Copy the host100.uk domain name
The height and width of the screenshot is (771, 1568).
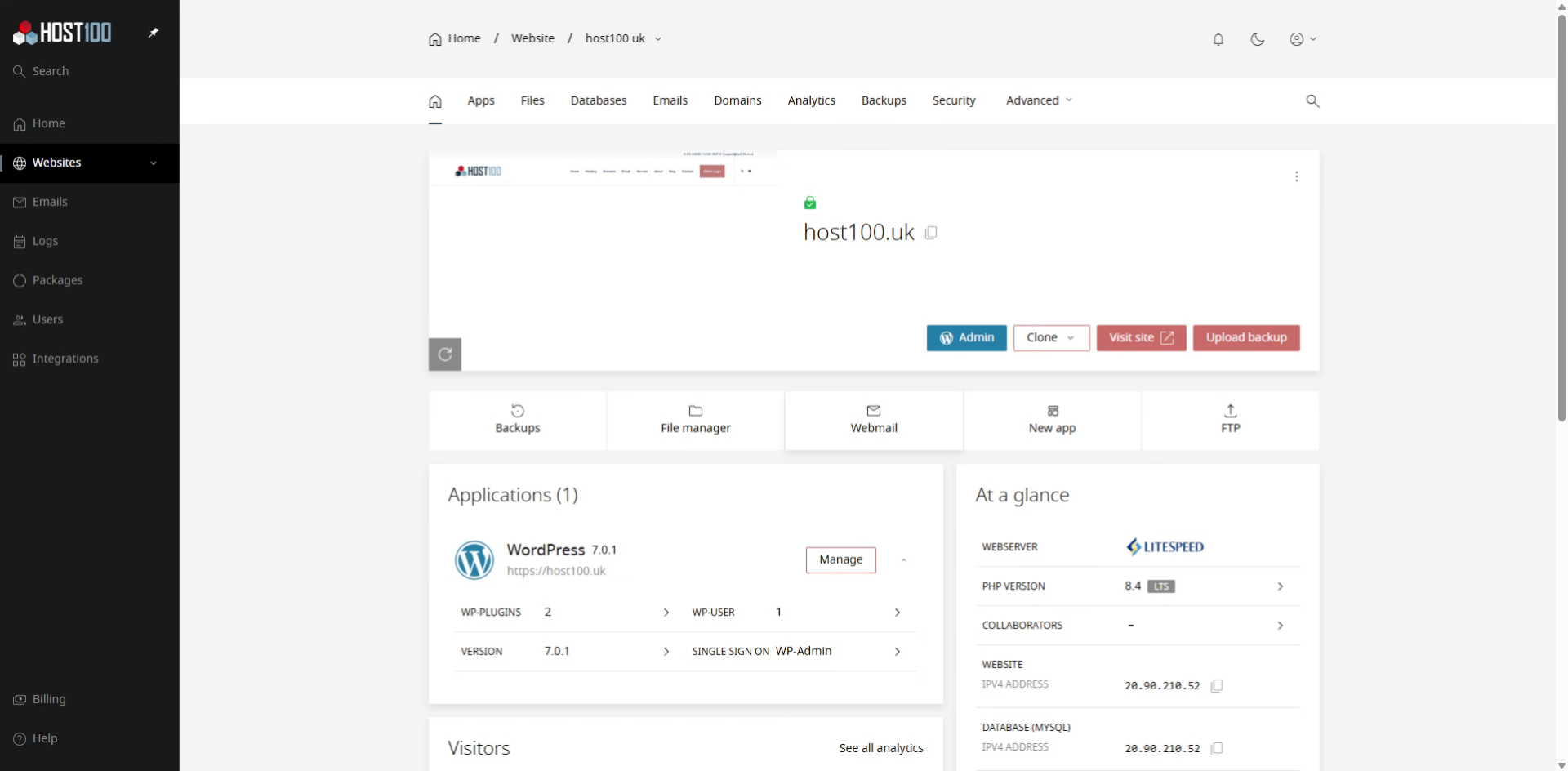pos(931,233)
